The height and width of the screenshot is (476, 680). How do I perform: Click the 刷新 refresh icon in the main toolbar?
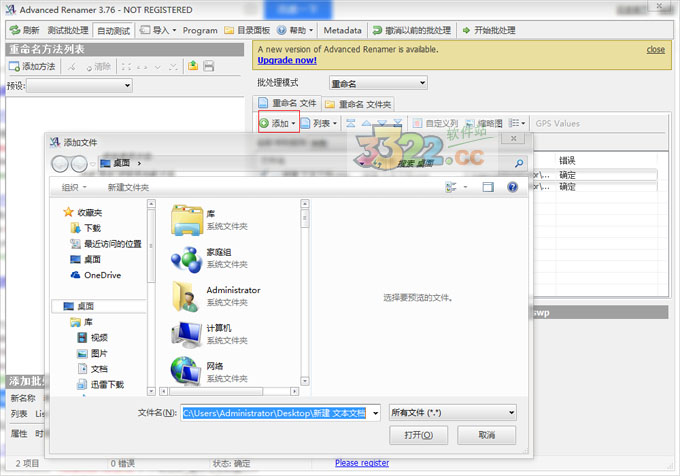click(x=15, y=30)
